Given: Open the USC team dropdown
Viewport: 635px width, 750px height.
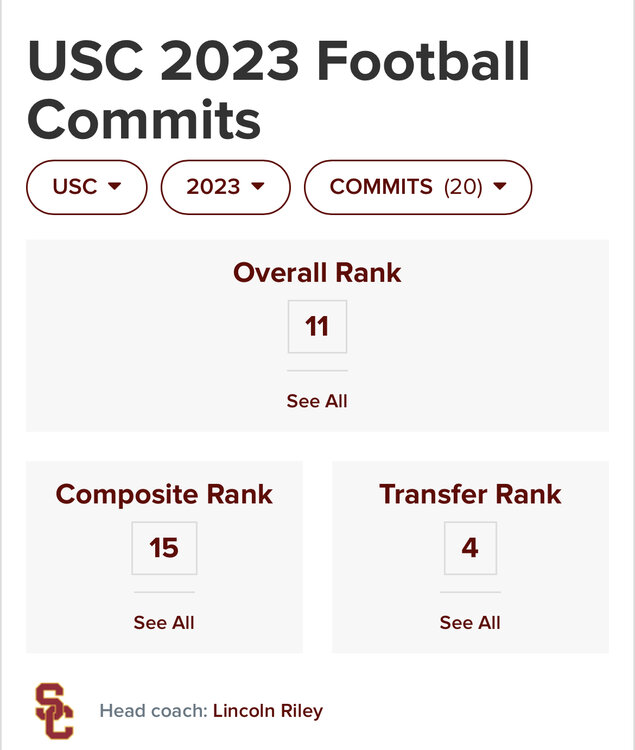Looking at the screenshot, I should (x=86, y=187).
